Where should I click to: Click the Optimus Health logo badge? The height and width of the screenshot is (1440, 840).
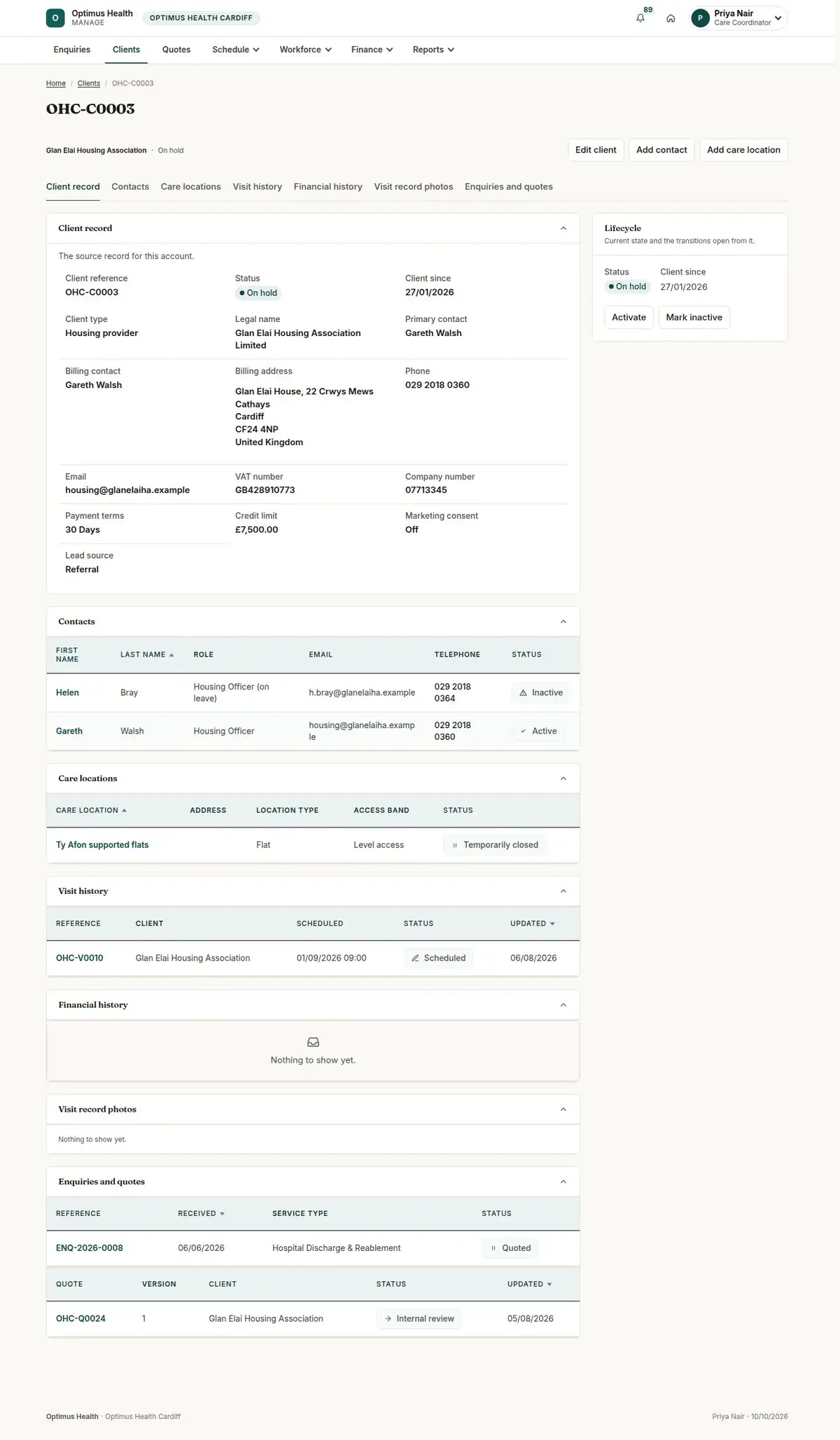pos(55,18)
